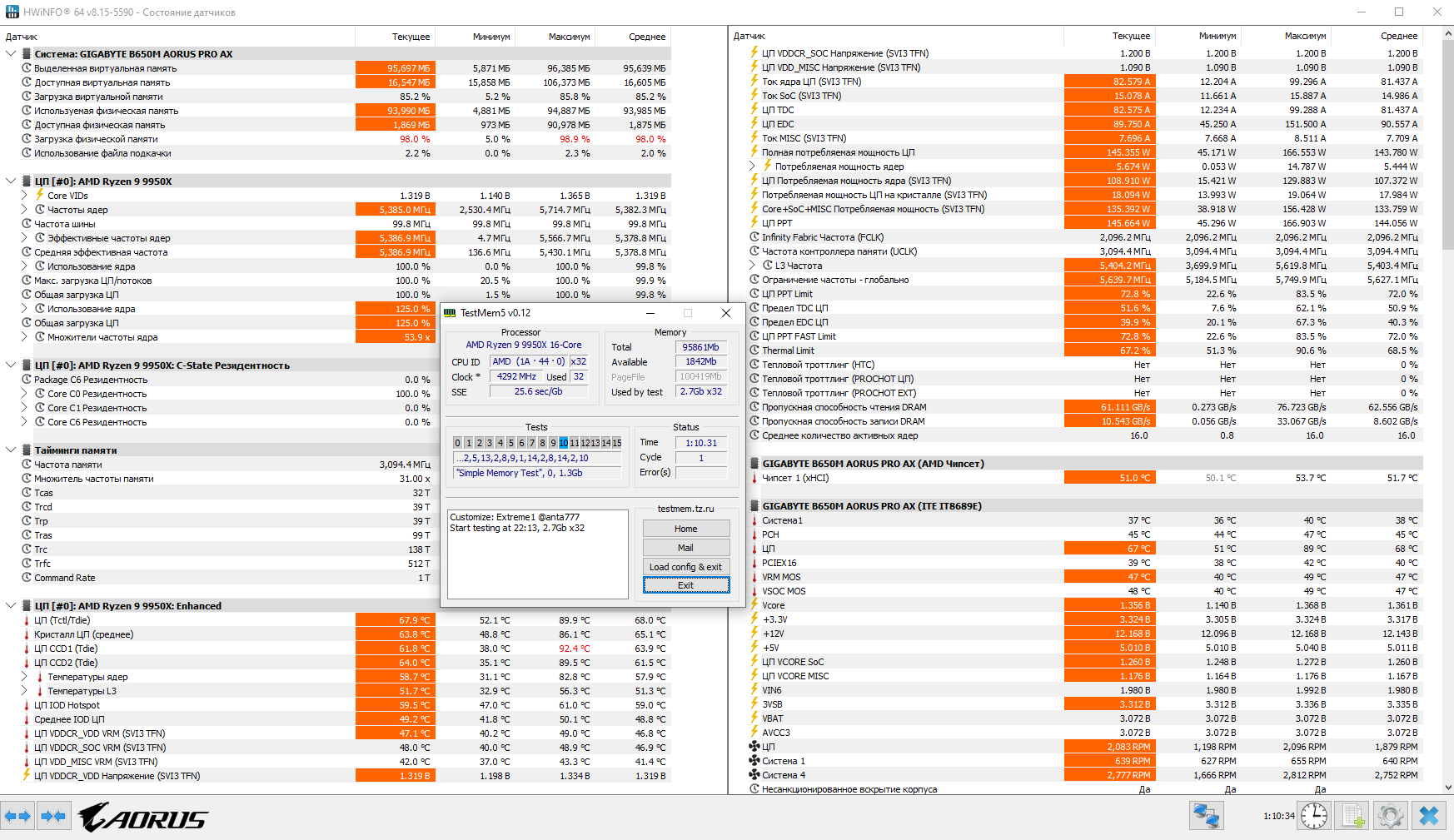Click clock icon beside Частота шины
This screenshot has height=840, width=1454.
click(27, 224)
